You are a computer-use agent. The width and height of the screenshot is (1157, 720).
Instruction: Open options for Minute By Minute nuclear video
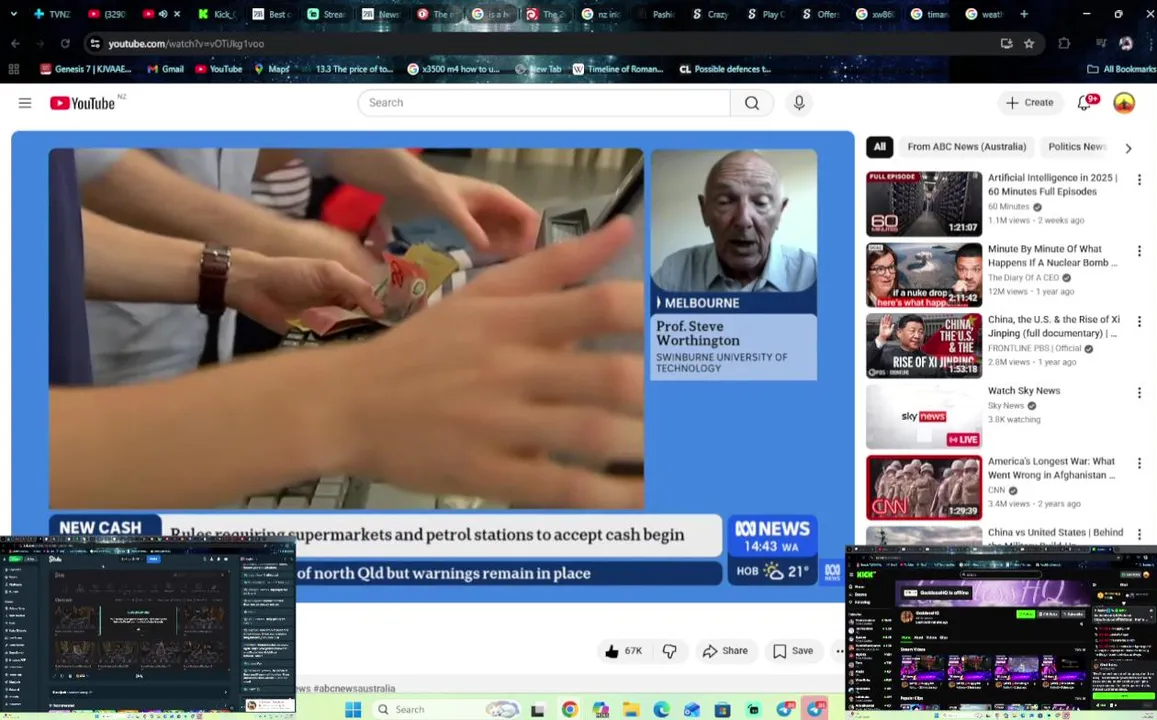pyautogui.click(x=1139, y=252)
